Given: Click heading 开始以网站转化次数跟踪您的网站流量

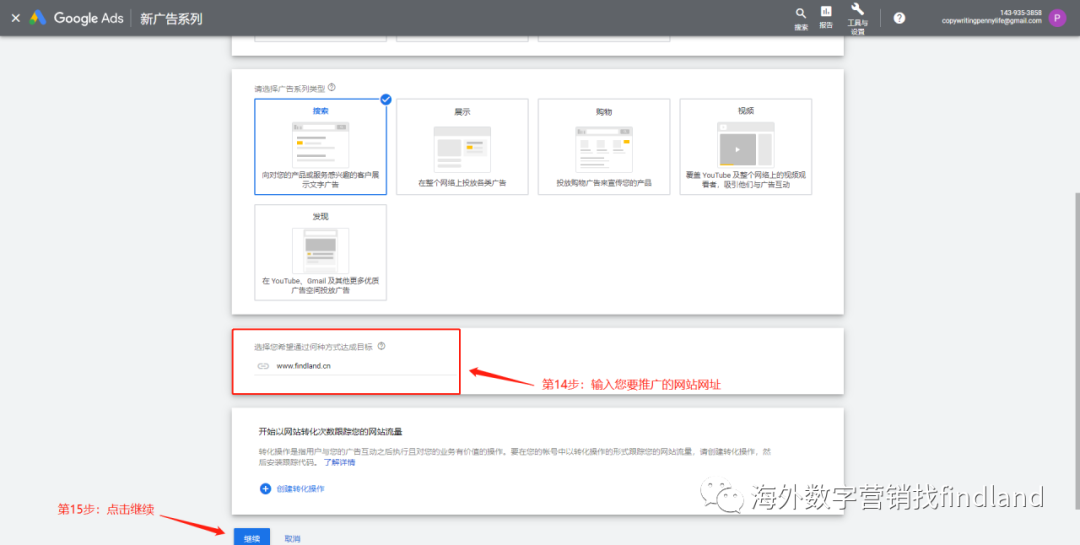Looking at the screenshot, I should 330,431.
